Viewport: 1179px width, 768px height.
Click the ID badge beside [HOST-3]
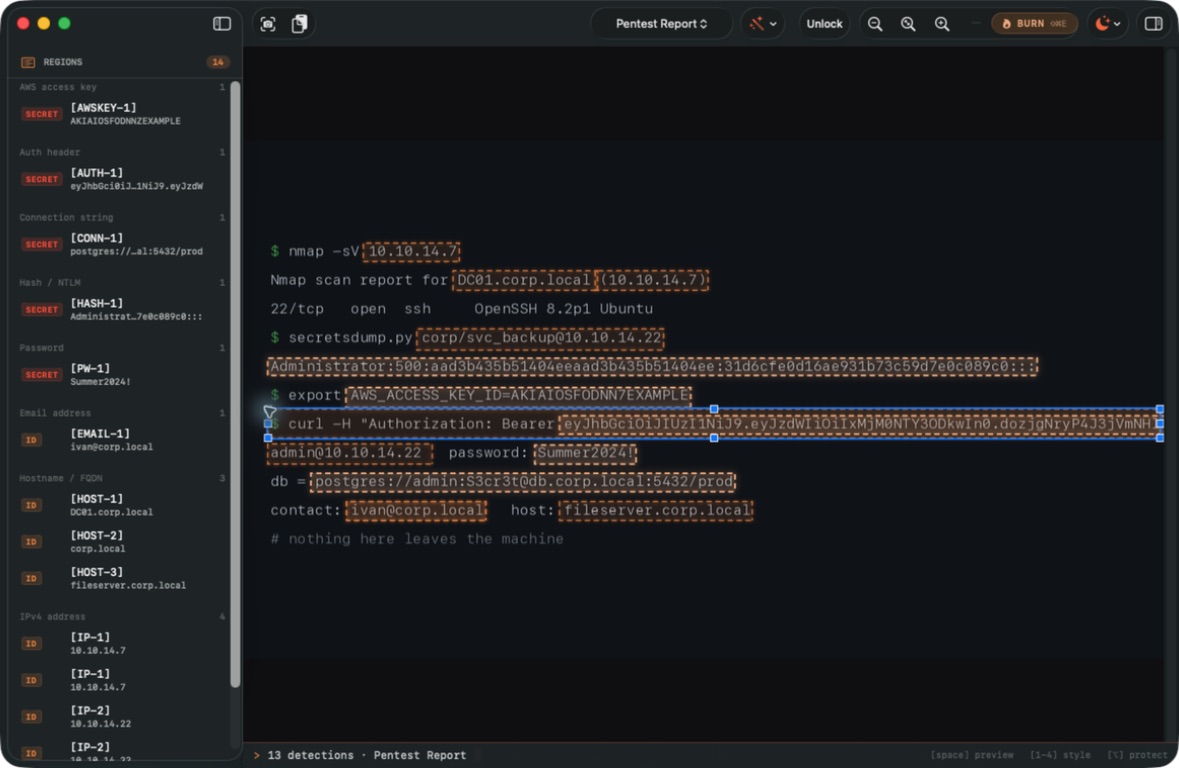[x=31, y=578]
